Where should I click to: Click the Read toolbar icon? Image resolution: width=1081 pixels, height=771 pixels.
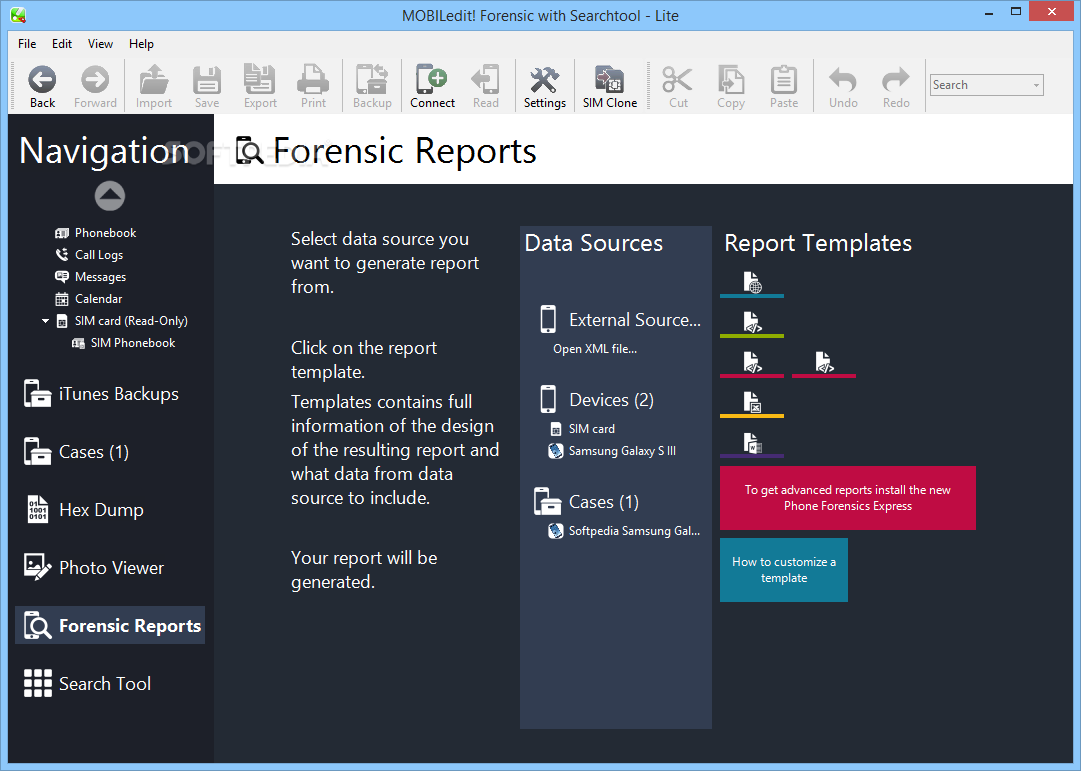[x=486, y=87]
